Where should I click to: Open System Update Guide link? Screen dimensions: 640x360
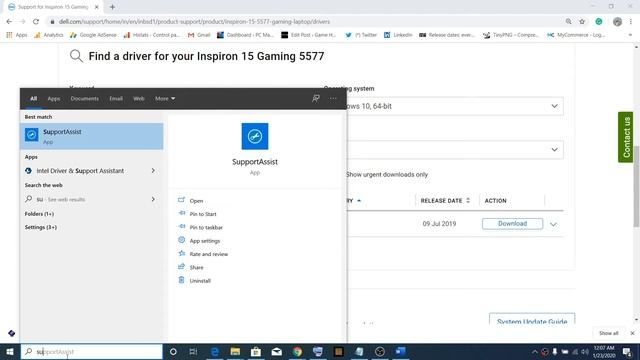[x=532, y=320]
